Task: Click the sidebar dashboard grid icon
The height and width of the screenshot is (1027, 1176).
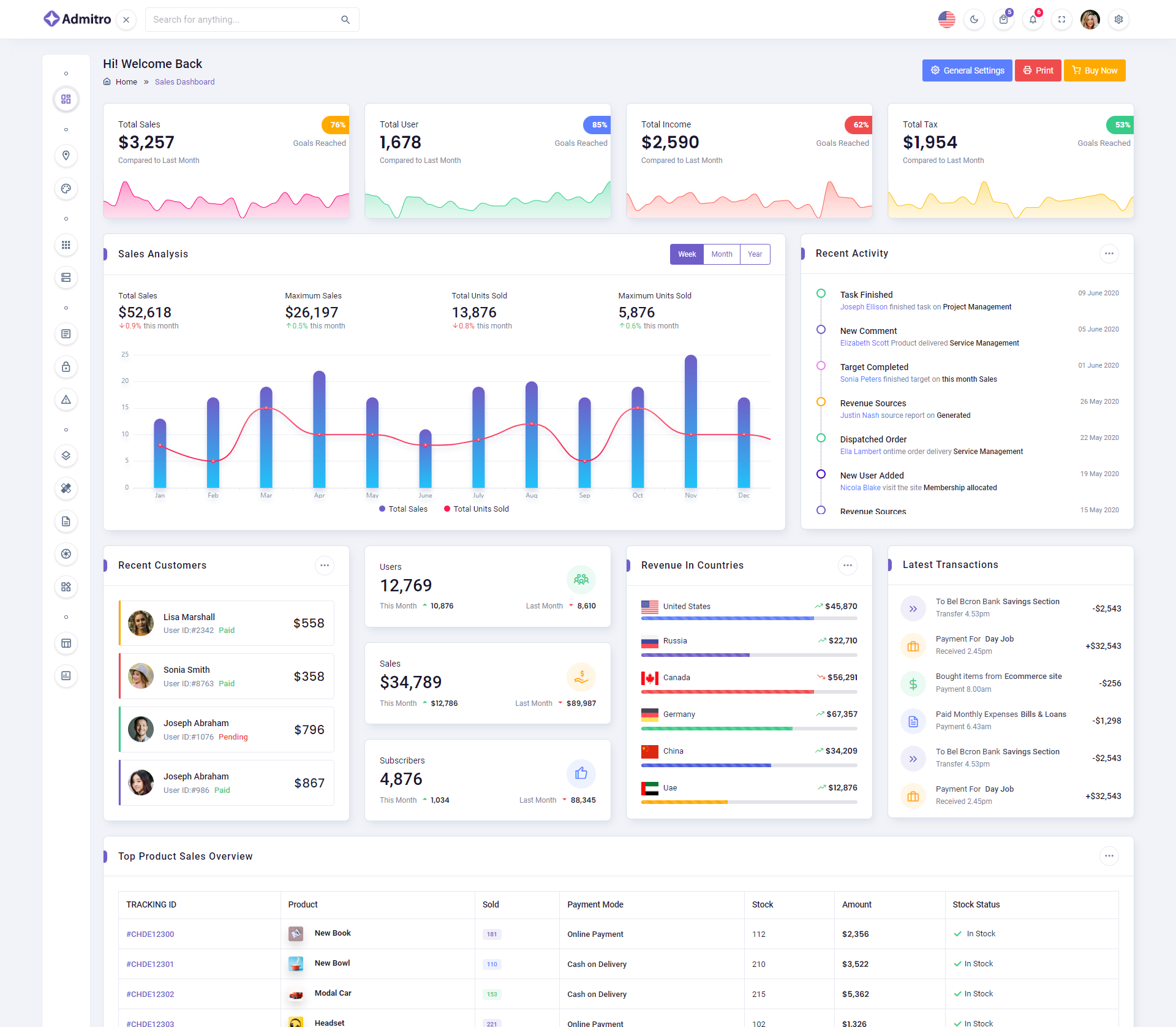Action: pos(66,99)
